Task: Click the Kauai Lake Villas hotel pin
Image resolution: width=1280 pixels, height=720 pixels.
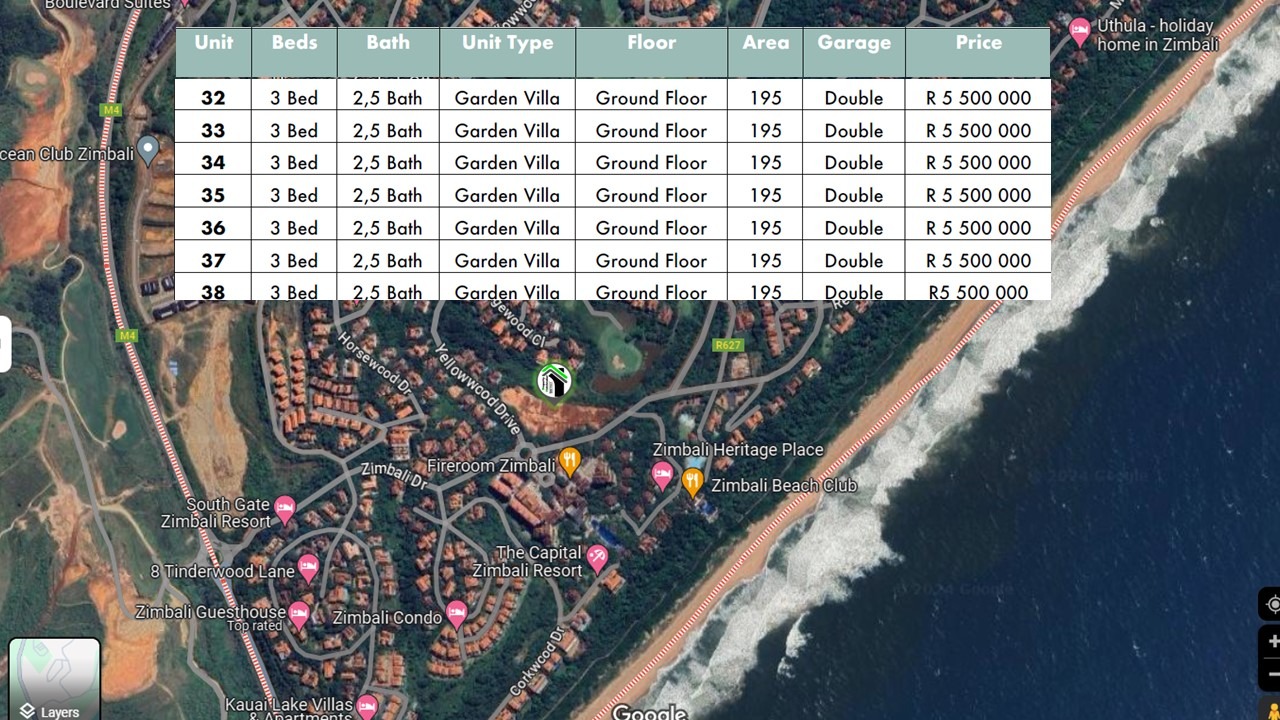Action: coord(367,706)
